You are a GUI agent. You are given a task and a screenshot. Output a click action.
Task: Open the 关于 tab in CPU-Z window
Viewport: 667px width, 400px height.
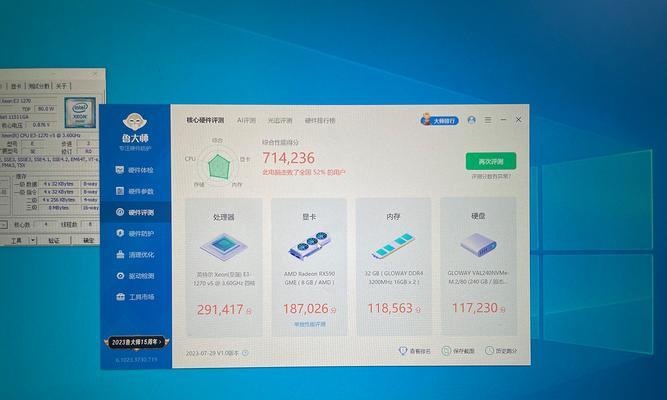point(61,86)
